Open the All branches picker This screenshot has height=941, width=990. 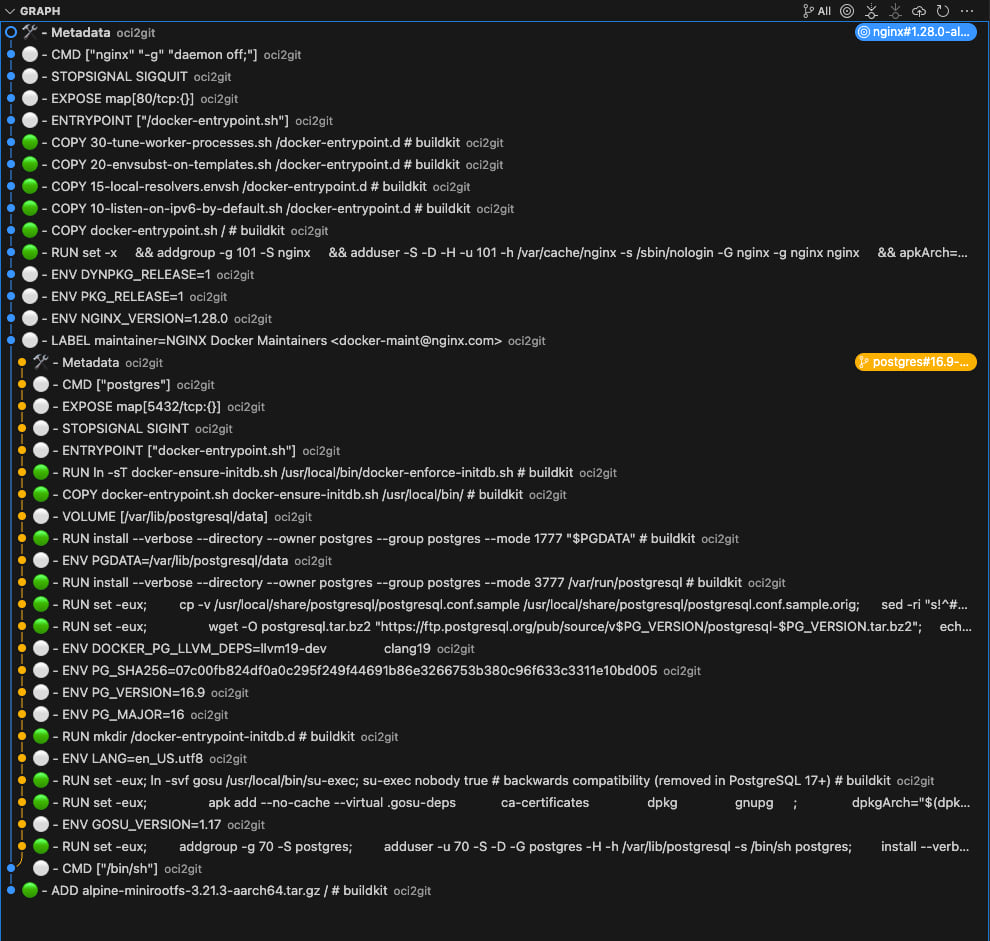(816, 11)
